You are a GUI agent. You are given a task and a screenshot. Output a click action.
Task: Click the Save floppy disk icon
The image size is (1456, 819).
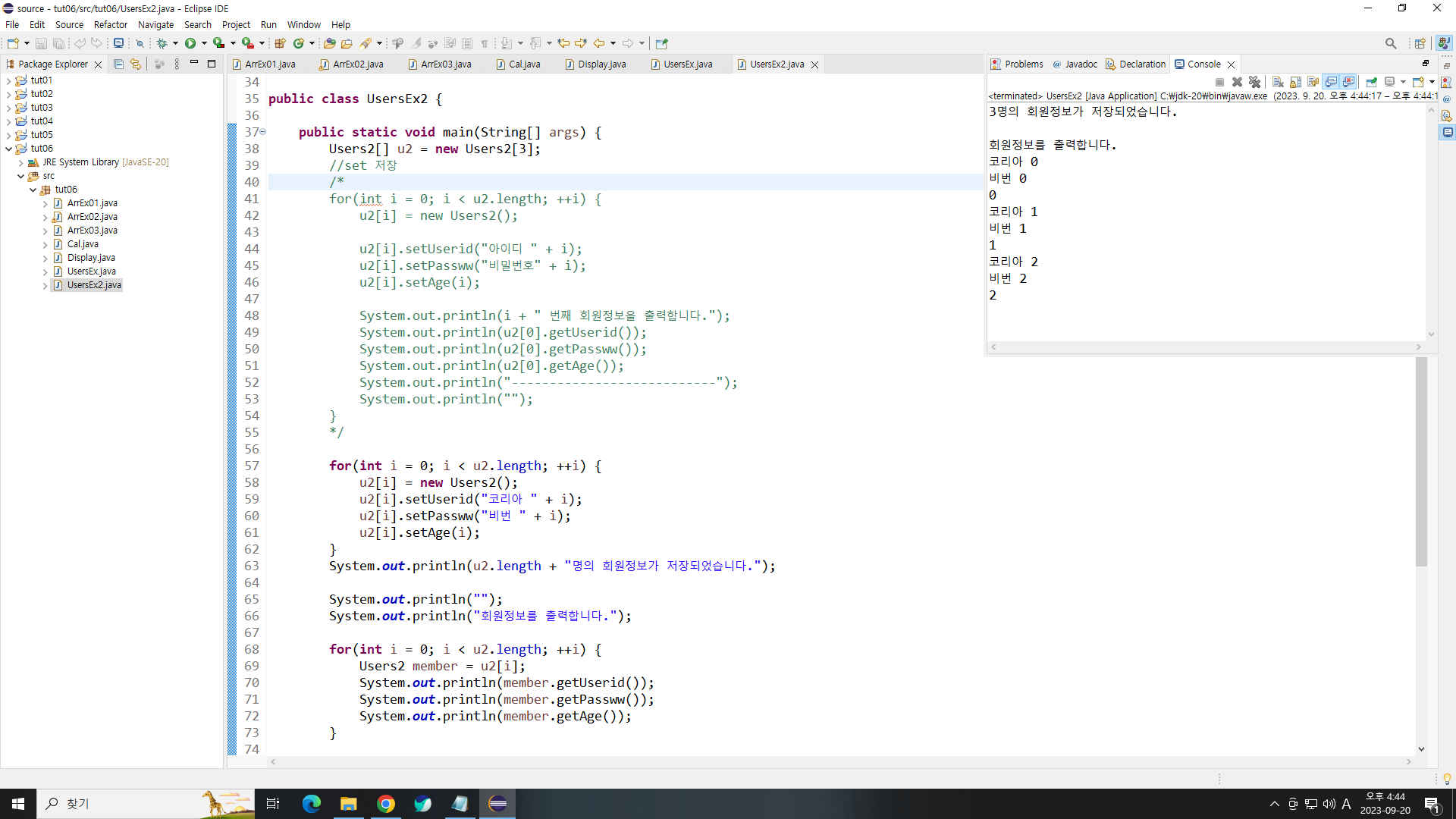coord(41,43)
